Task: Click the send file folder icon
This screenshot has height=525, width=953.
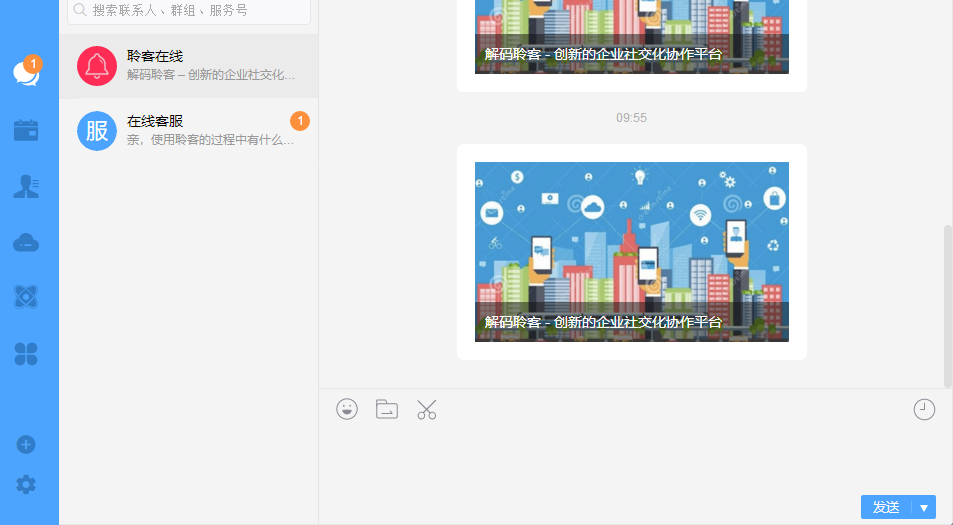Action: pyautogui.click(x=387, y=409)
